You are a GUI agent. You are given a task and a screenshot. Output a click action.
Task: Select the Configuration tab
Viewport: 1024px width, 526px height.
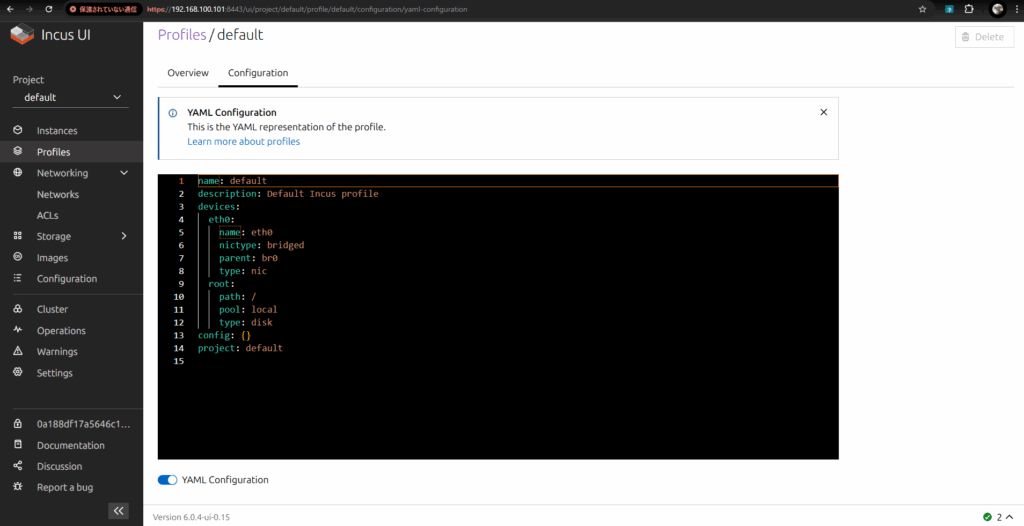[258, 73]
